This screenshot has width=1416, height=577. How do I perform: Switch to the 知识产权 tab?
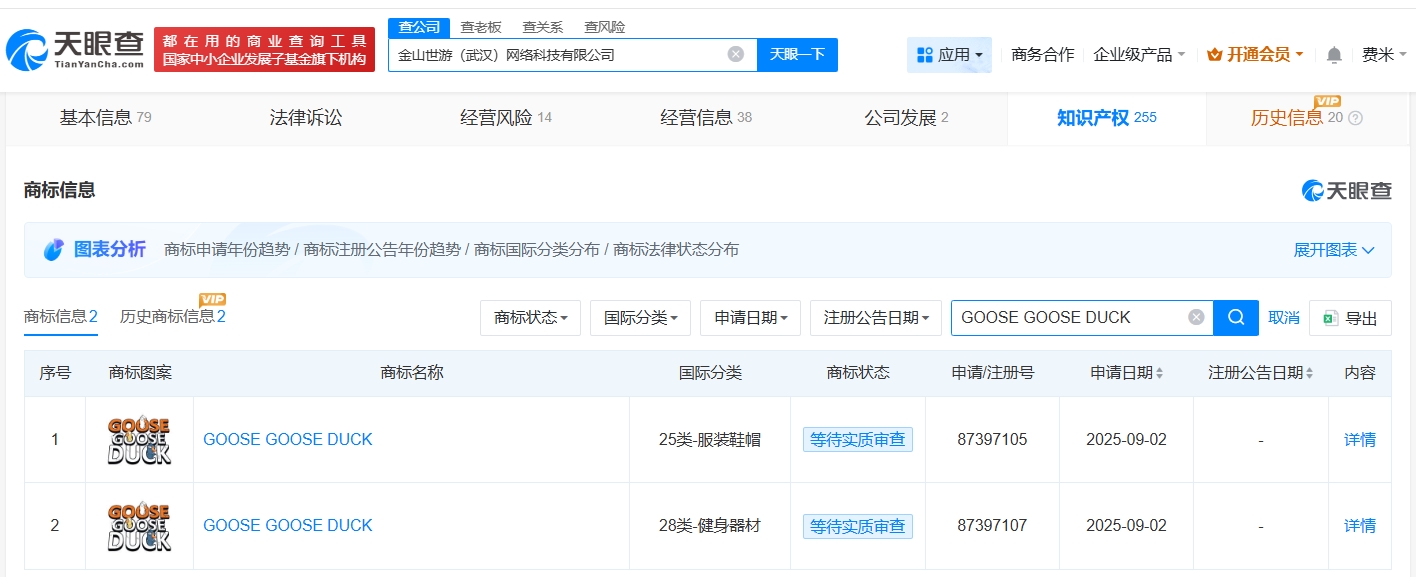click(1106, 118)
